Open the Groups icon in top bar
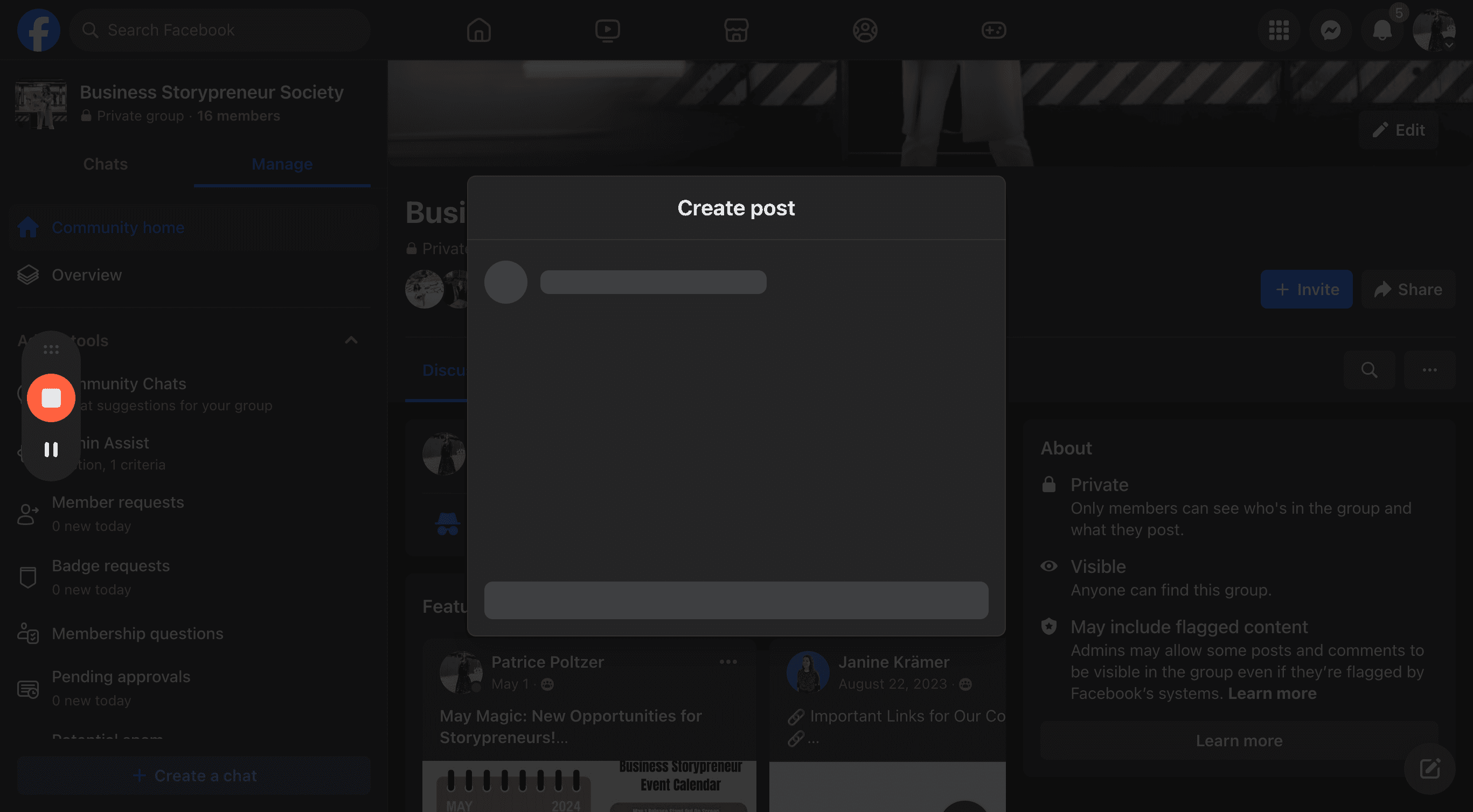1473x812 pixels. (x=865, y=30)
